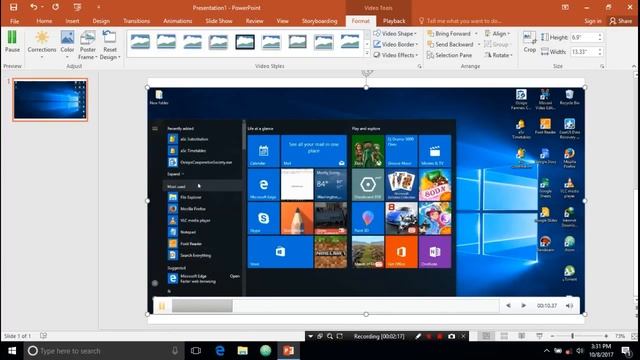Open the Storyboarding tab
Image resolution: width=640 pixels, height=360 pixels.
(x=319, y=21)
